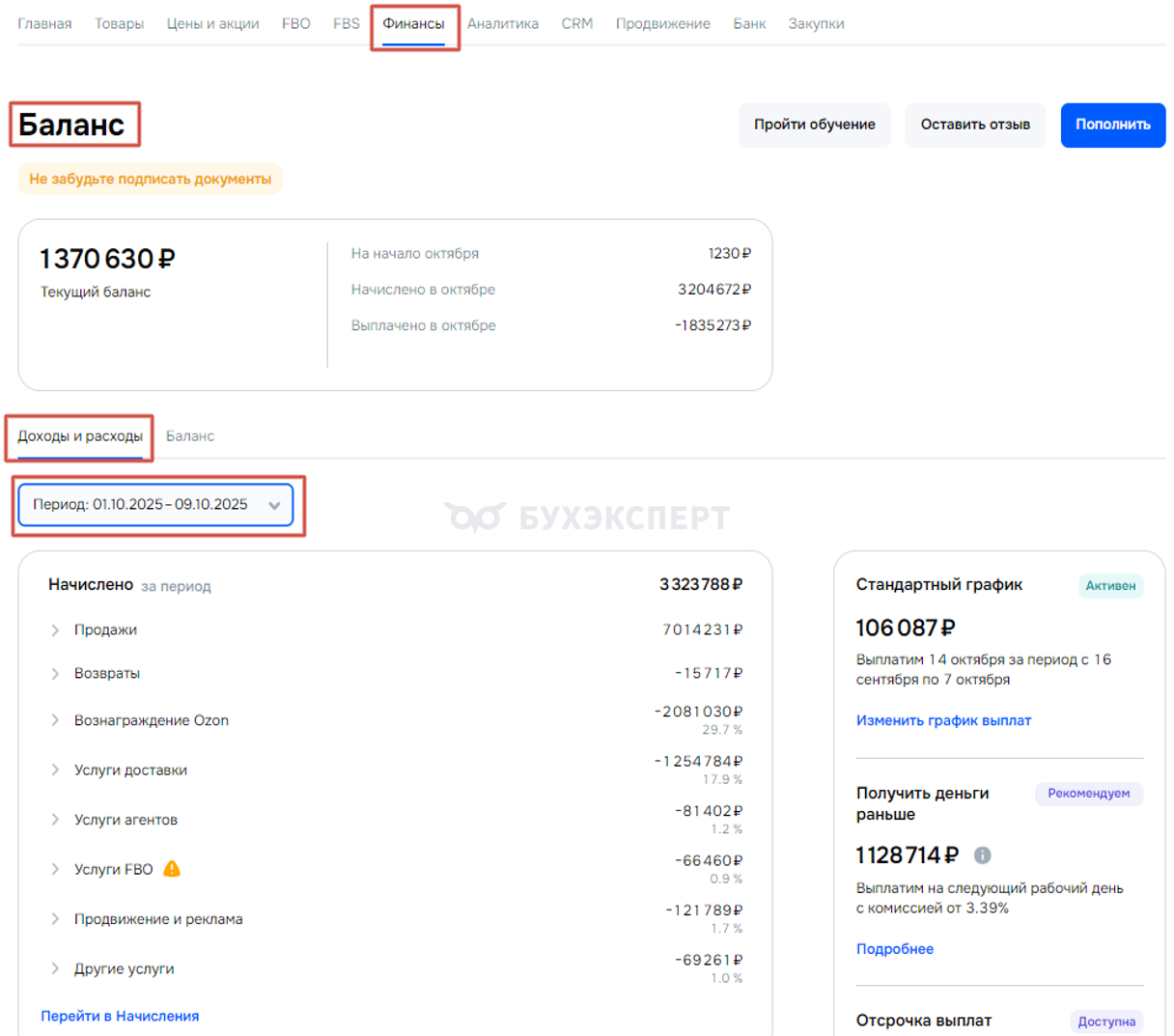Open the Подробнее link
Image resolution: width=1174 pixels, height=1036 pixels.
click(895, 949)
